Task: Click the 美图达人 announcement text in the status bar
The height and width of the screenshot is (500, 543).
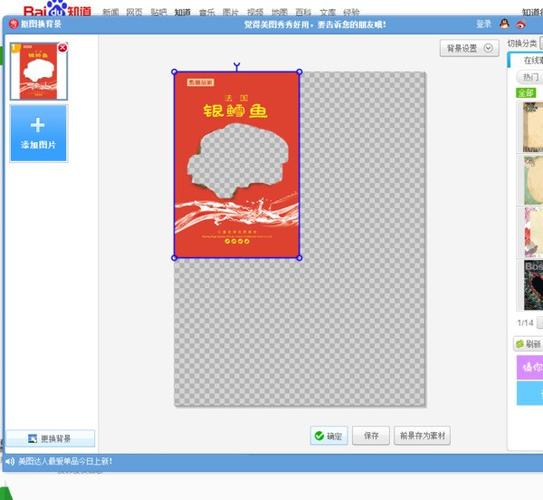Action: (65, 461)
